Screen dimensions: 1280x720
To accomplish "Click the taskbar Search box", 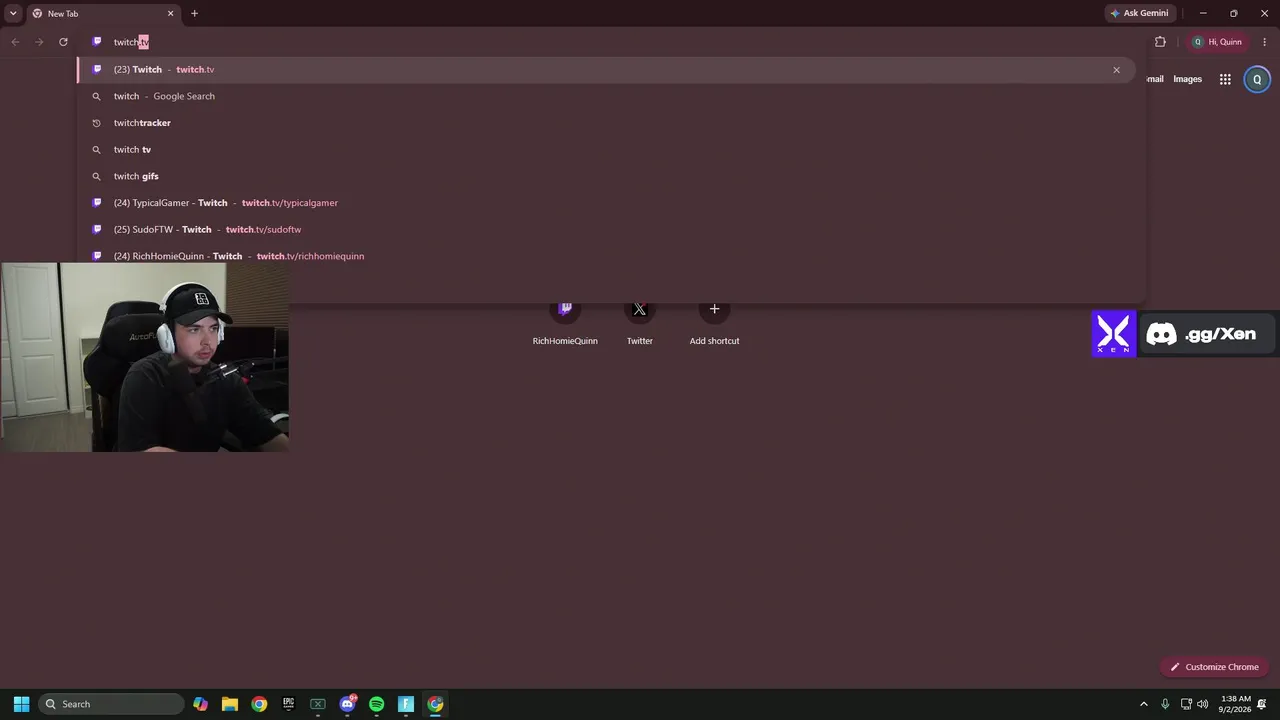I will 112,704.
